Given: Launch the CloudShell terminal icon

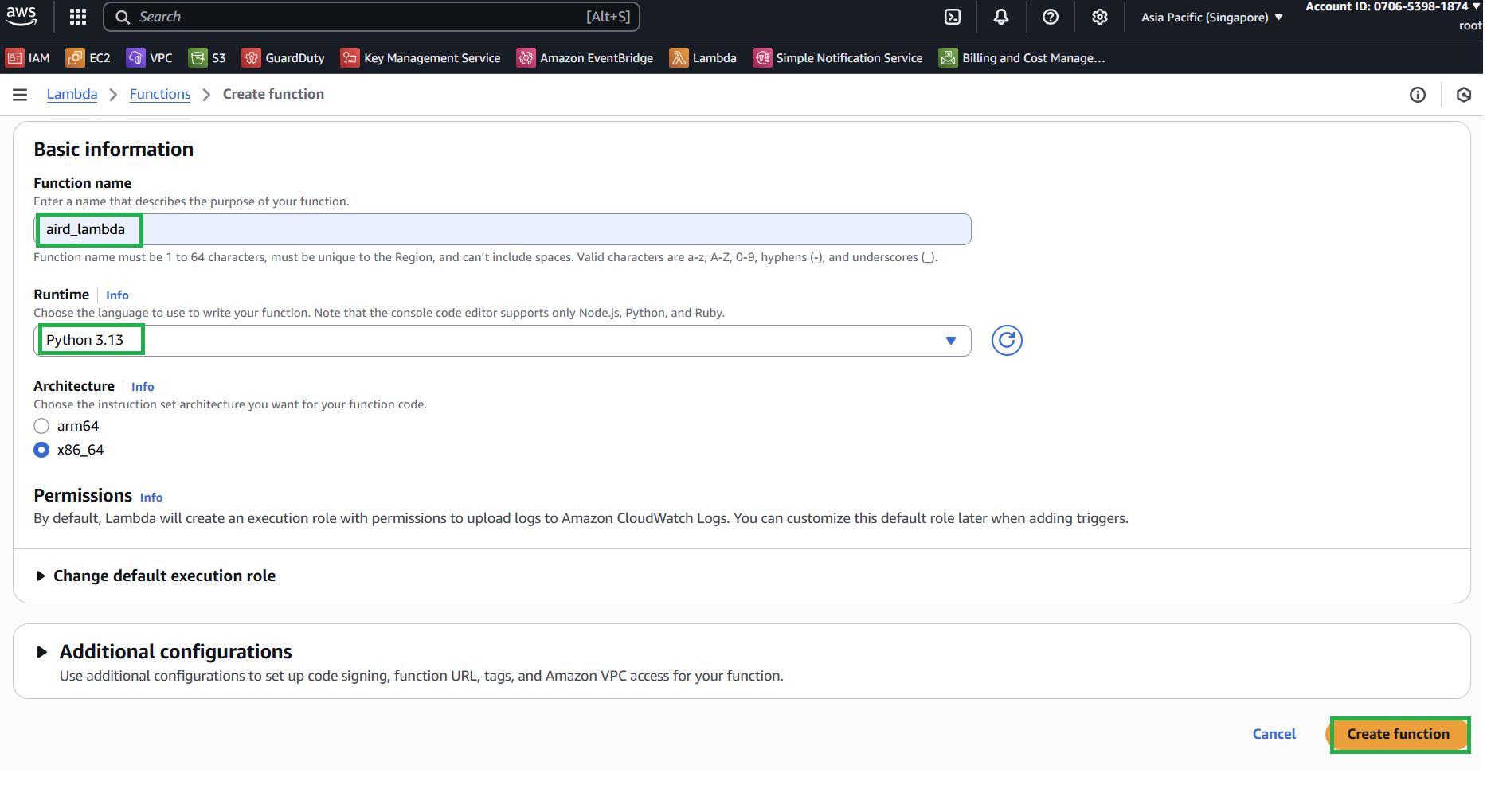Looking at the screenshot, I should (x=953, y=17).
